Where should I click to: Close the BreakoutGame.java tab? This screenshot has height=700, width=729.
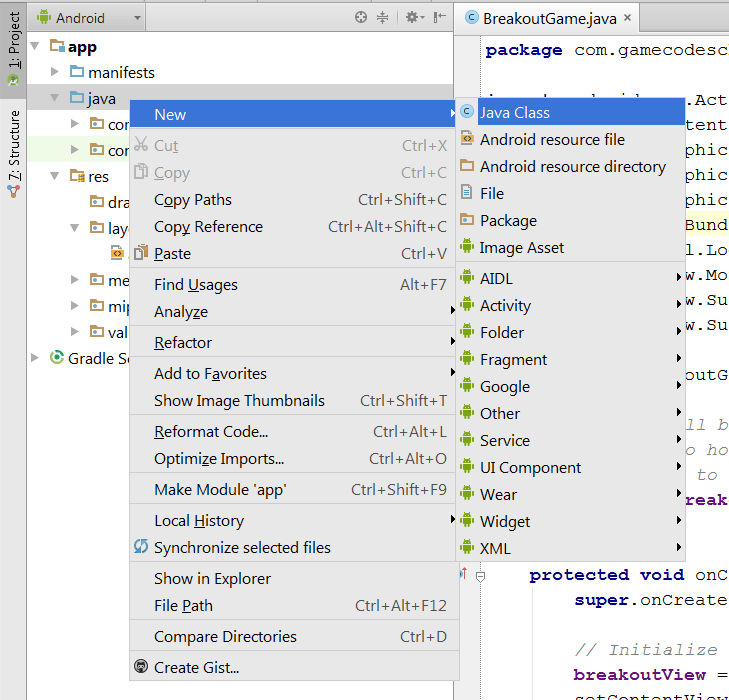(627, 18)
